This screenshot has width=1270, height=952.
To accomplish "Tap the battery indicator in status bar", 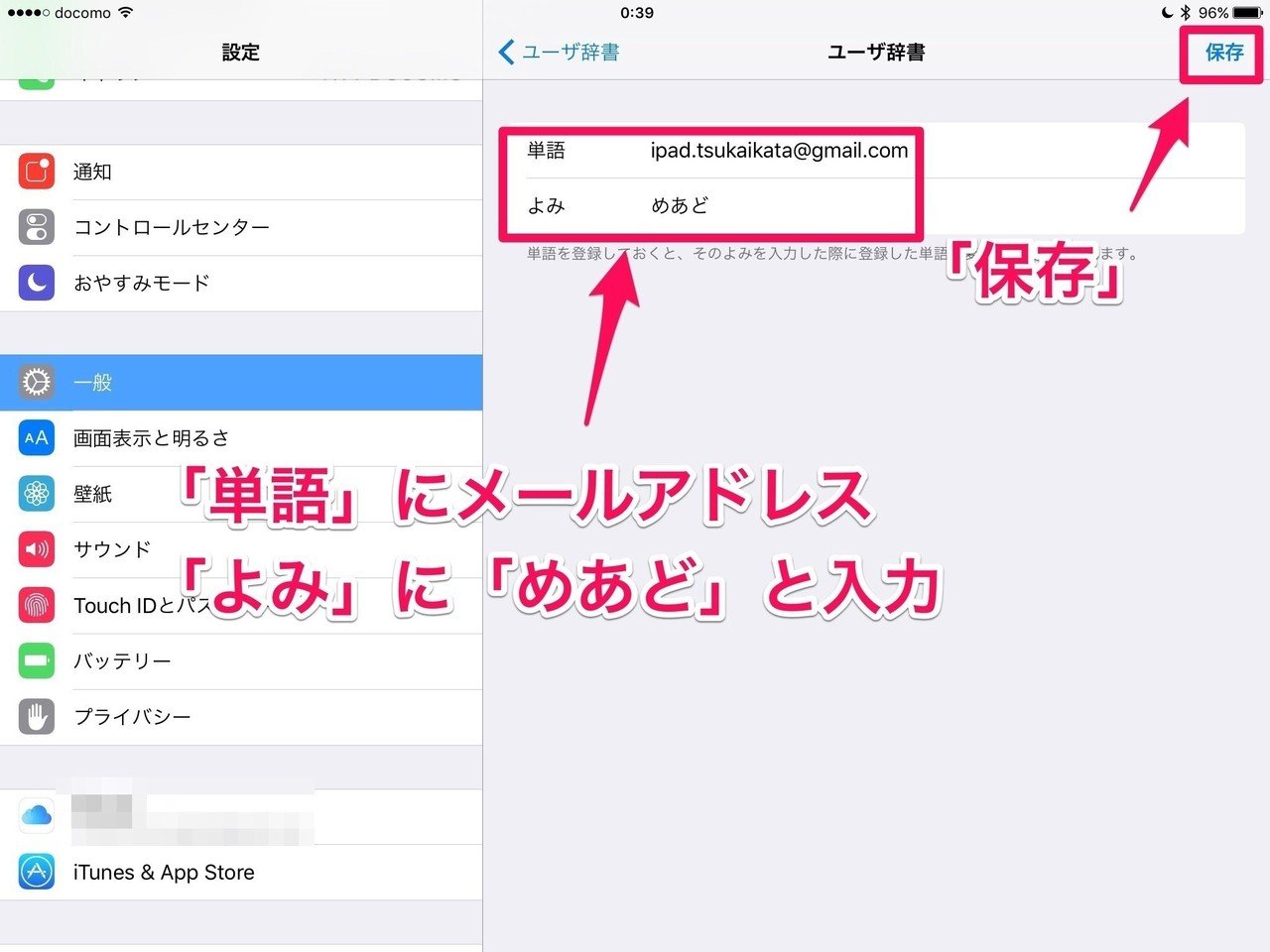I will pyautogui.click(x=1248, y=13).
